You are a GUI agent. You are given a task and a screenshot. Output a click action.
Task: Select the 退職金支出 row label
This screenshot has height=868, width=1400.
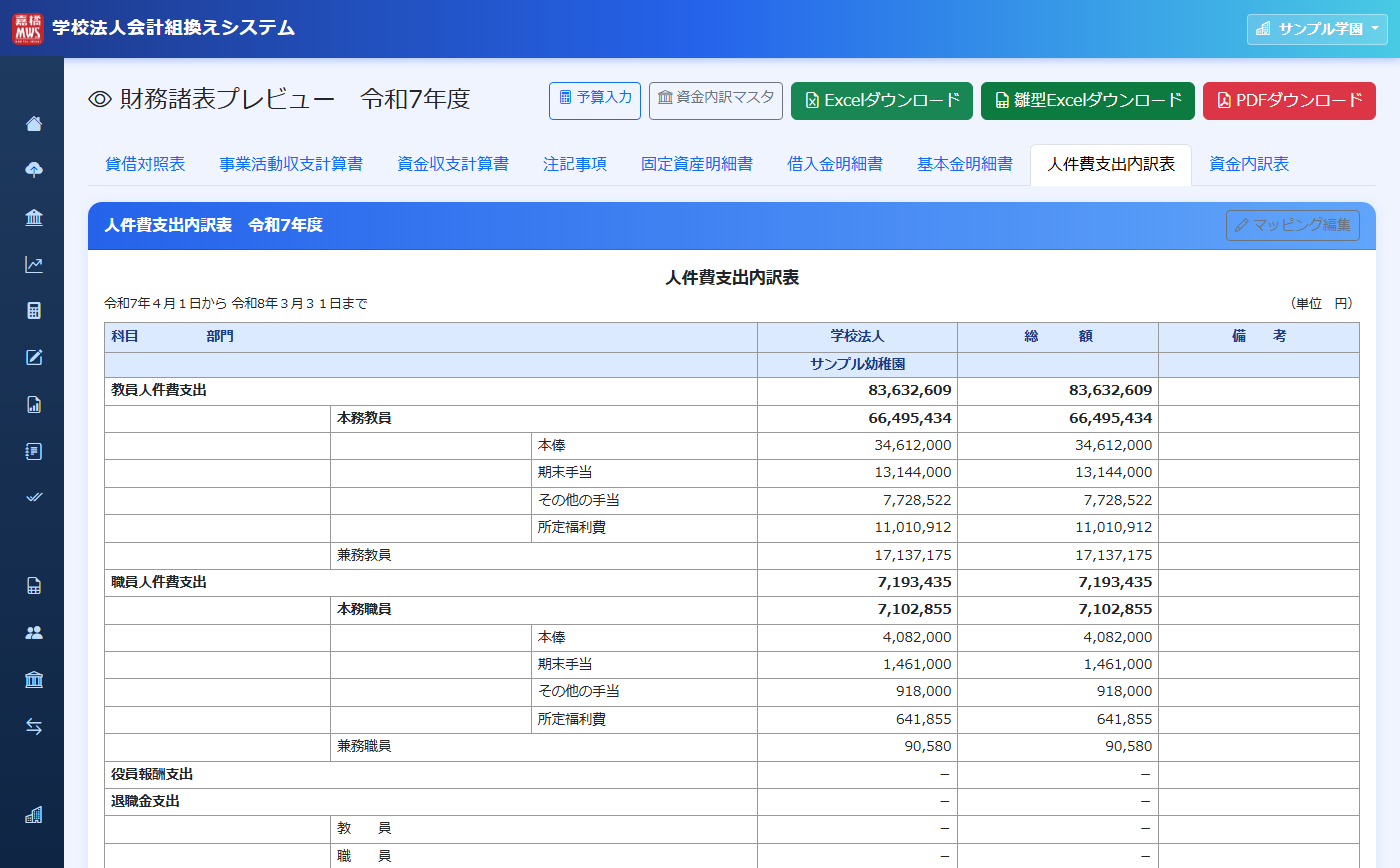pos(146,801)
